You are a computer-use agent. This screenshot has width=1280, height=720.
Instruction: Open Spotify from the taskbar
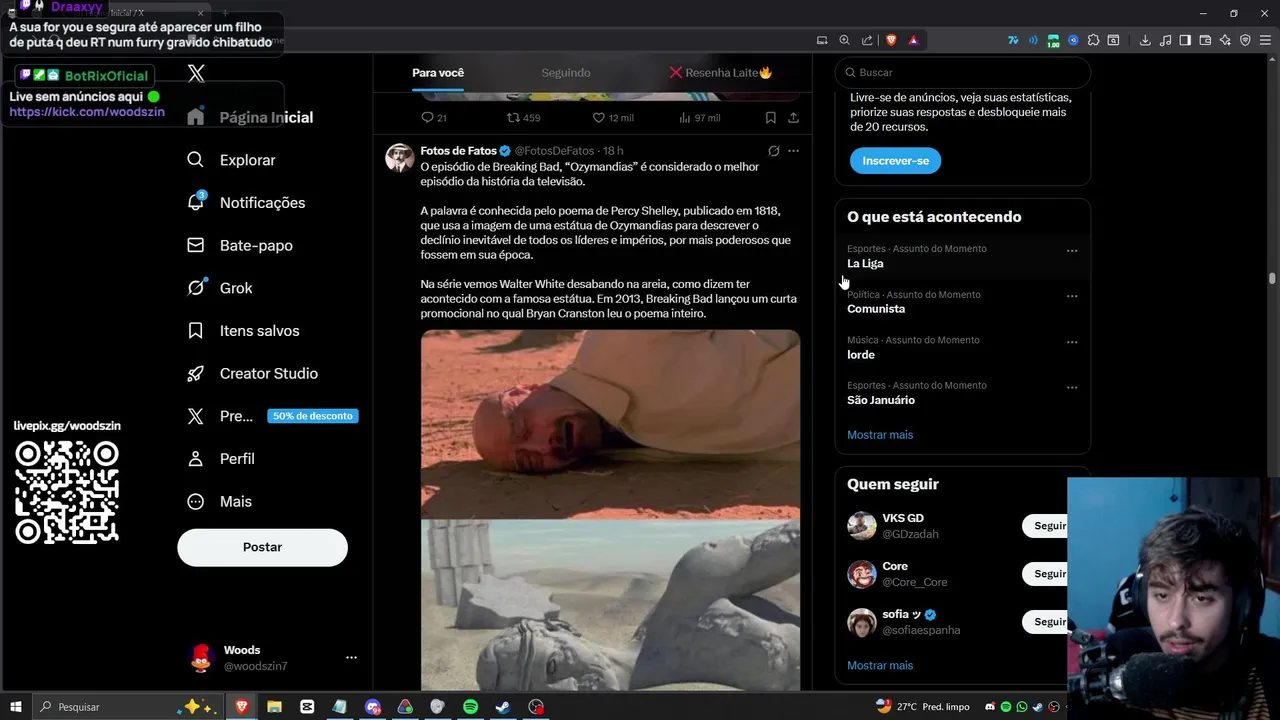point(470,707)
